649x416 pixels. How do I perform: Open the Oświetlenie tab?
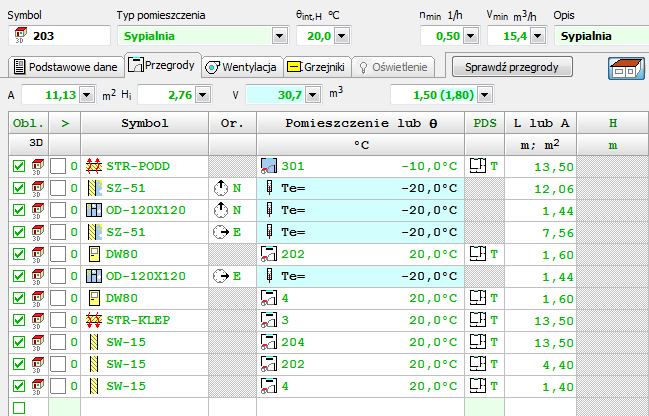[x=393, y=67]
